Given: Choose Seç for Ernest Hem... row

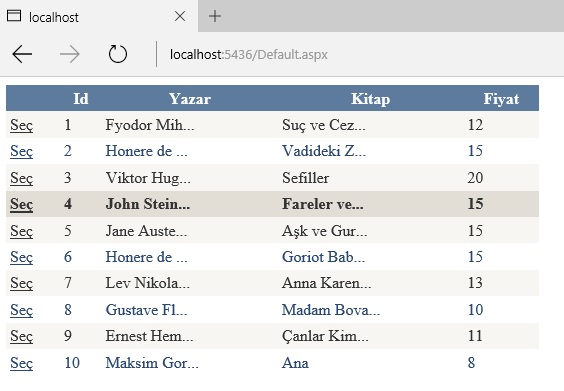Looking at the screenshot, I should coord(22,336).
